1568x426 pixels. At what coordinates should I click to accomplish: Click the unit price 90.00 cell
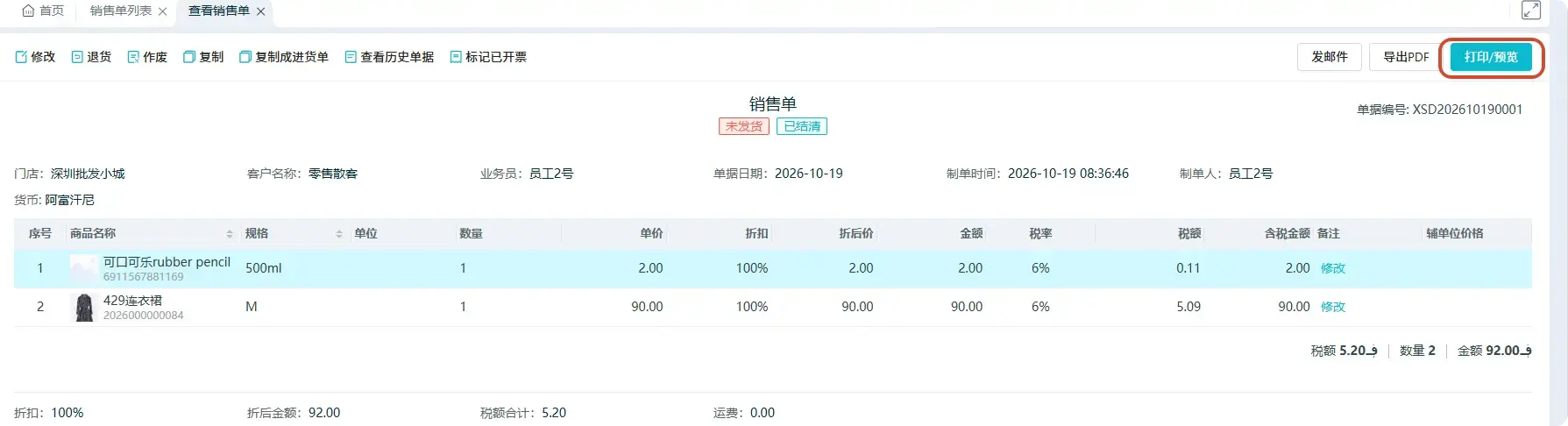647,307
